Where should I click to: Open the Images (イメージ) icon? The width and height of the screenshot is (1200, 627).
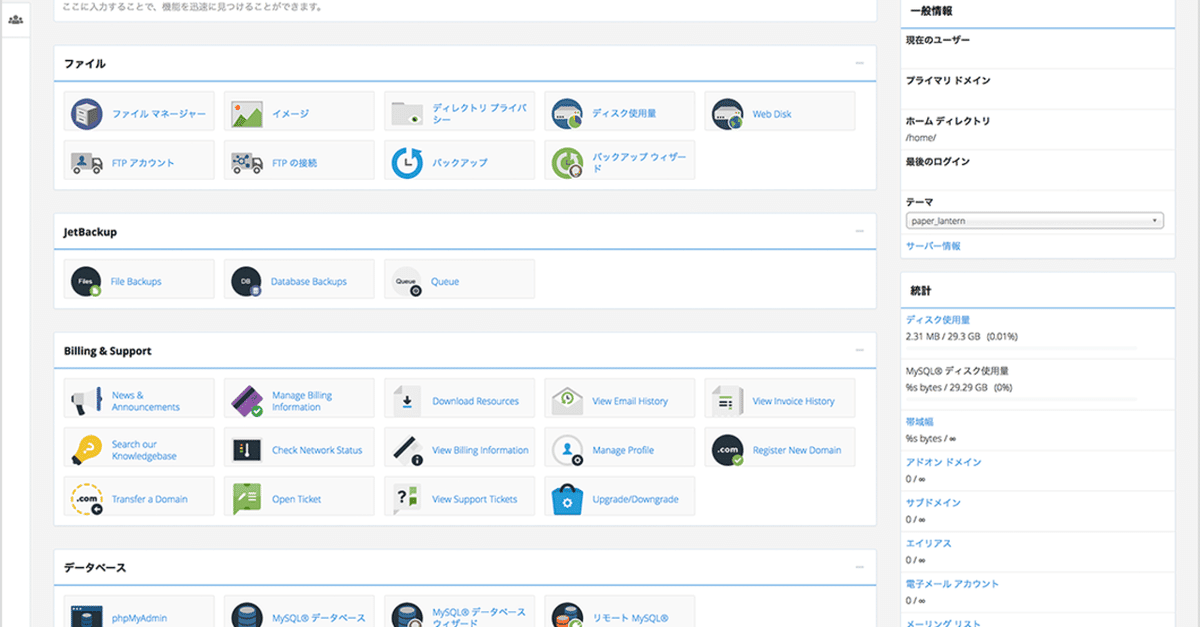pyautogui.click(x=247, y=113)
